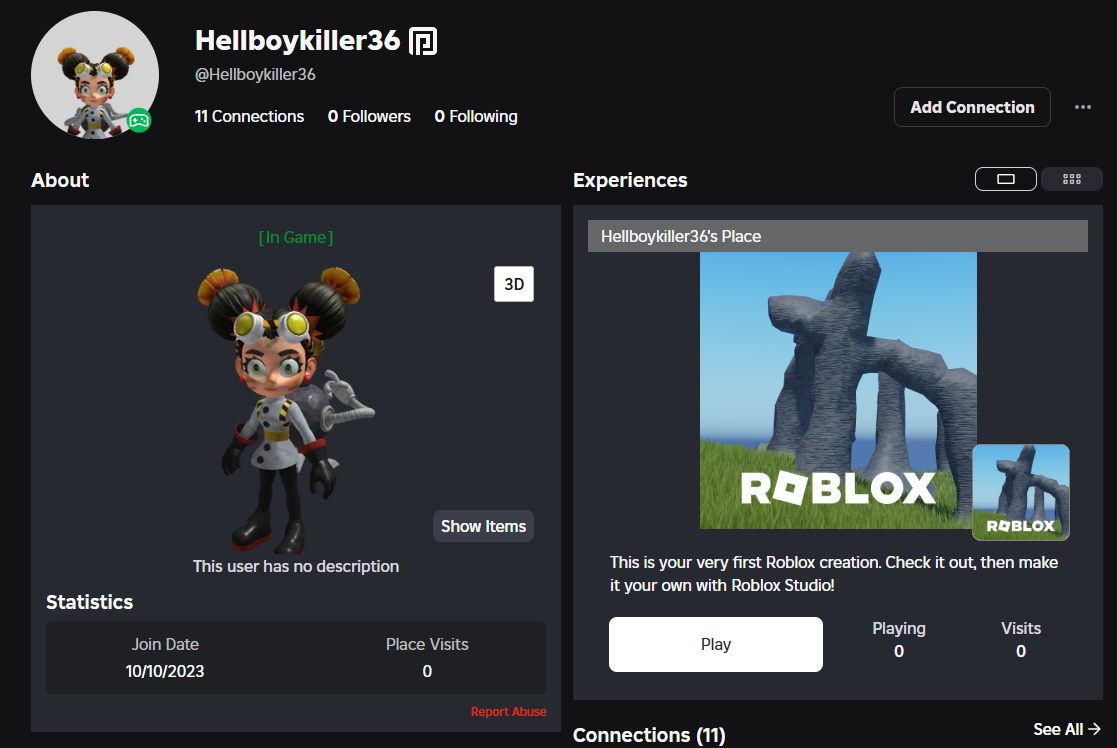Open the large Roblox experience thumbnail
Image resolution: width=1117 pixels, height=748 pixels.
[x=838, y=390]
